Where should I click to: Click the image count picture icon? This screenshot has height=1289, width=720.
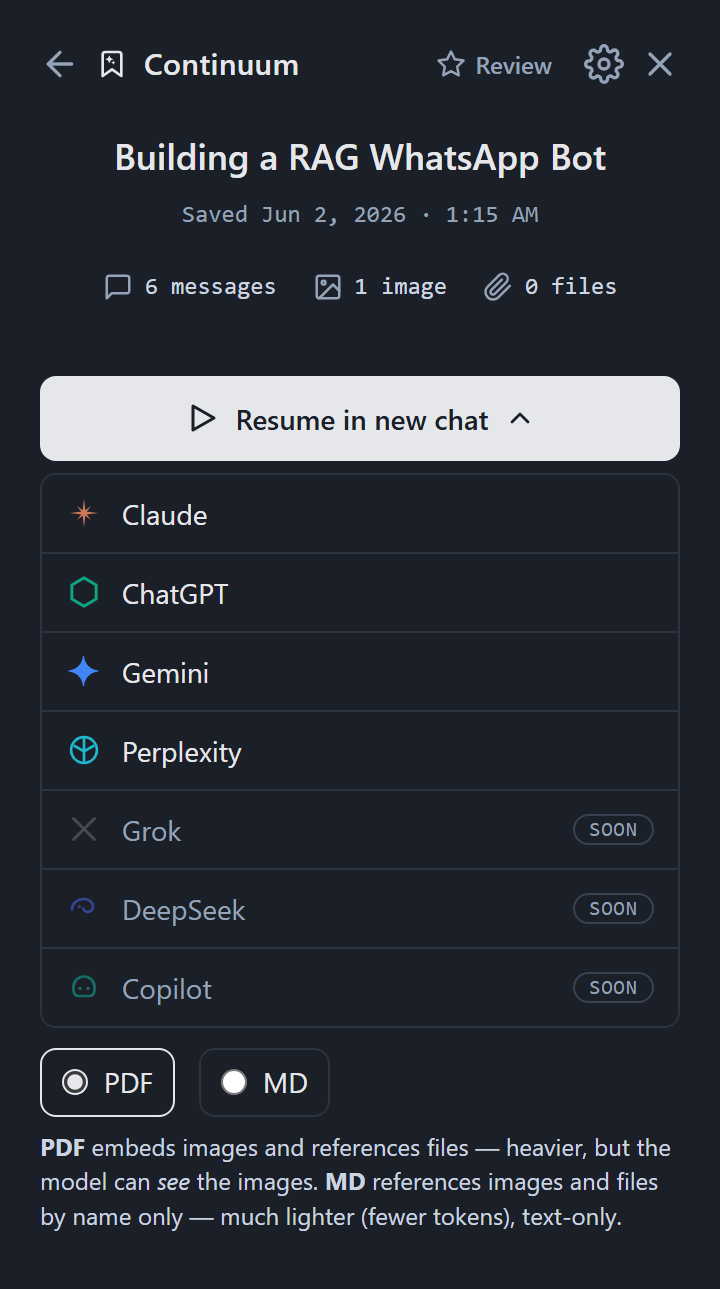coord(328,287)
